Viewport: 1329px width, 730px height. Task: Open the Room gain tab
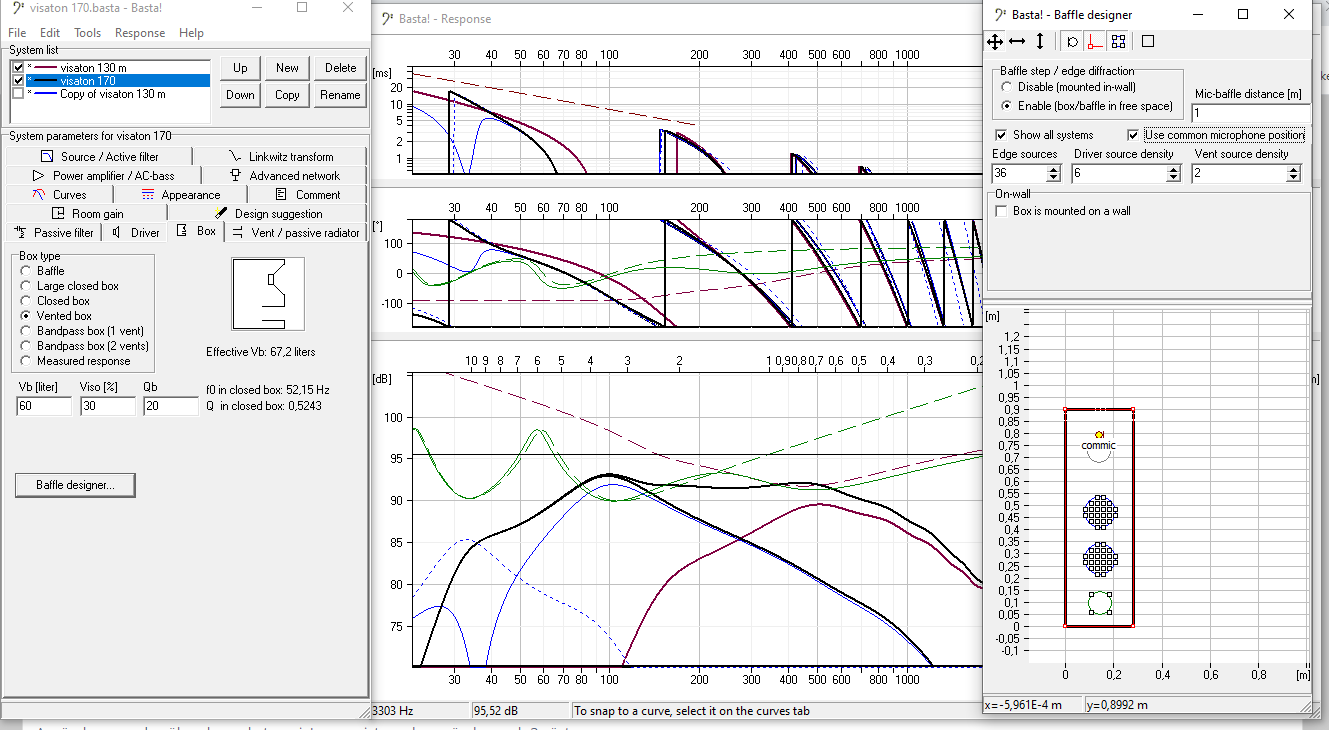pyautogui.click(x=86, y=213)
